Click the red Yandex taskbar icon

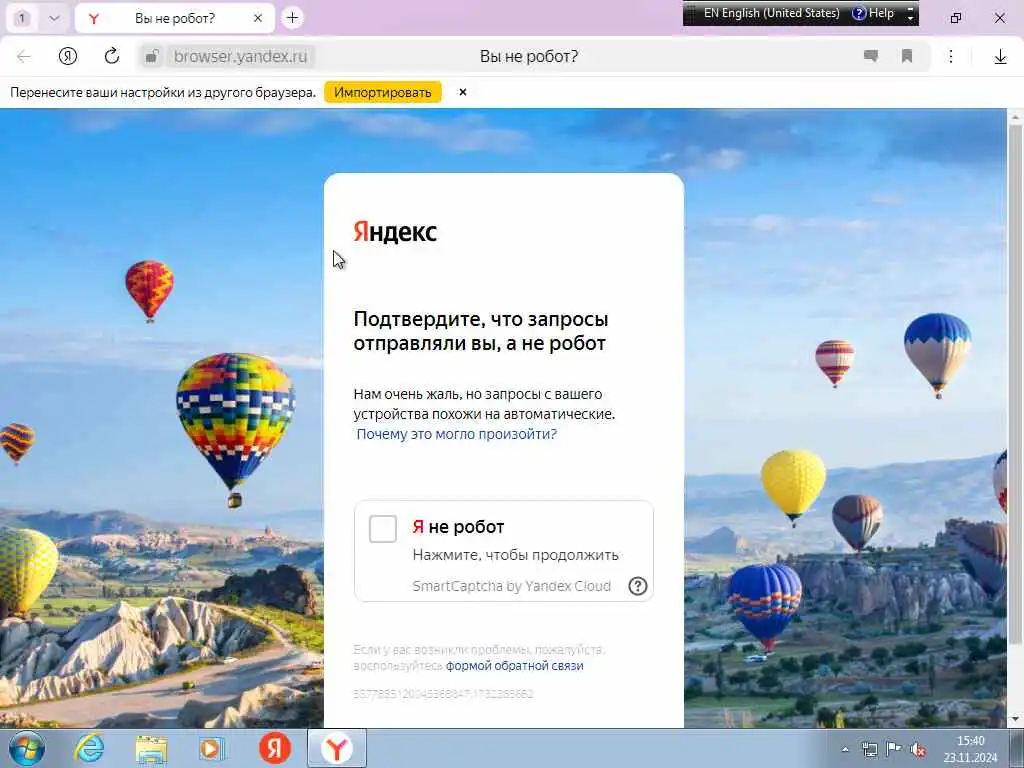coord(274,748)
